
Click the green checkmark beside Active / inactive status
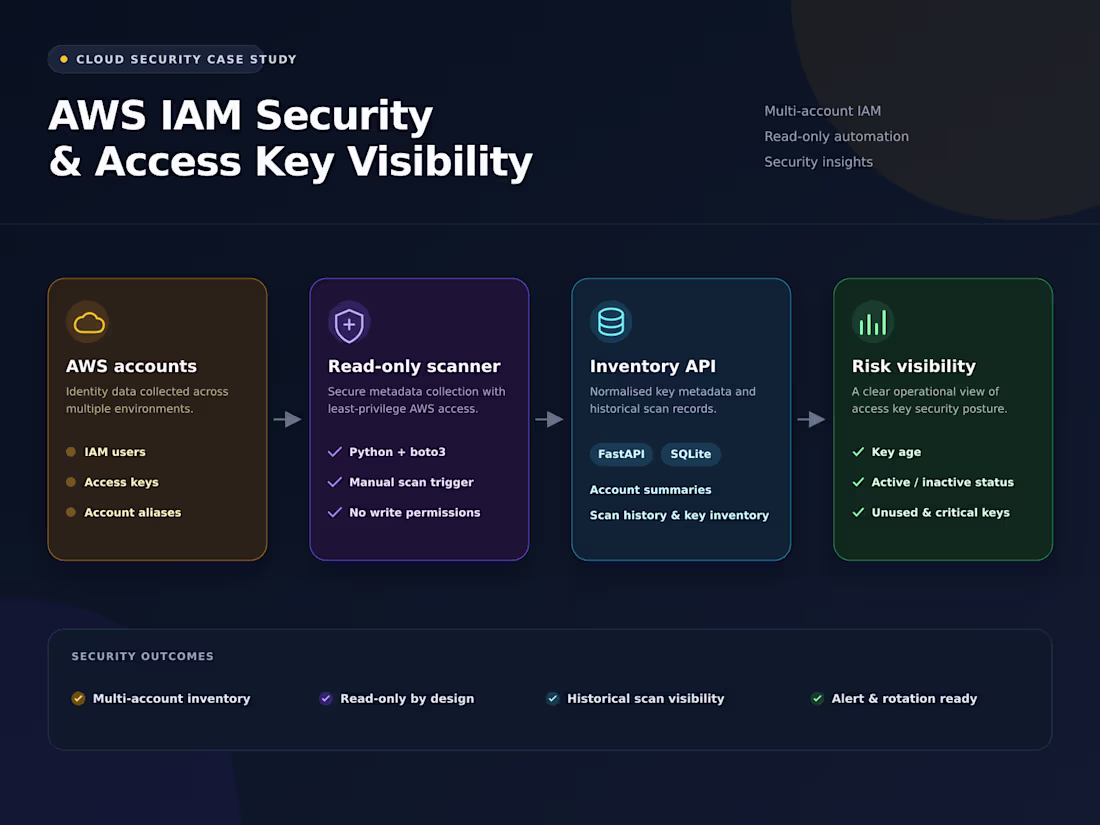click(x=858, y=482)
